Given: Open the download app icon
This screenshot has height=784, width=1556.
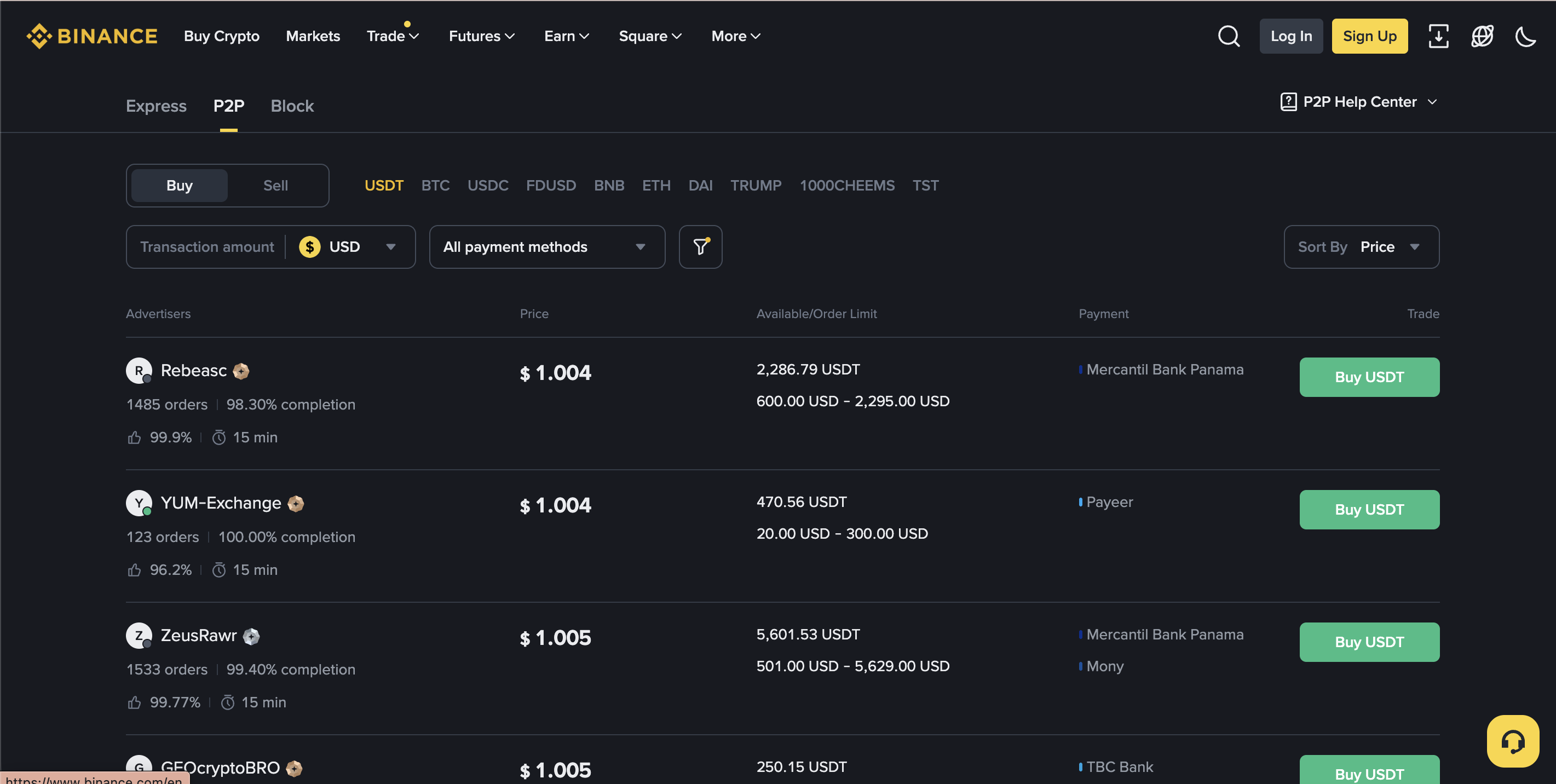Looking at the screenshot, I should (x=1438, y=36).
